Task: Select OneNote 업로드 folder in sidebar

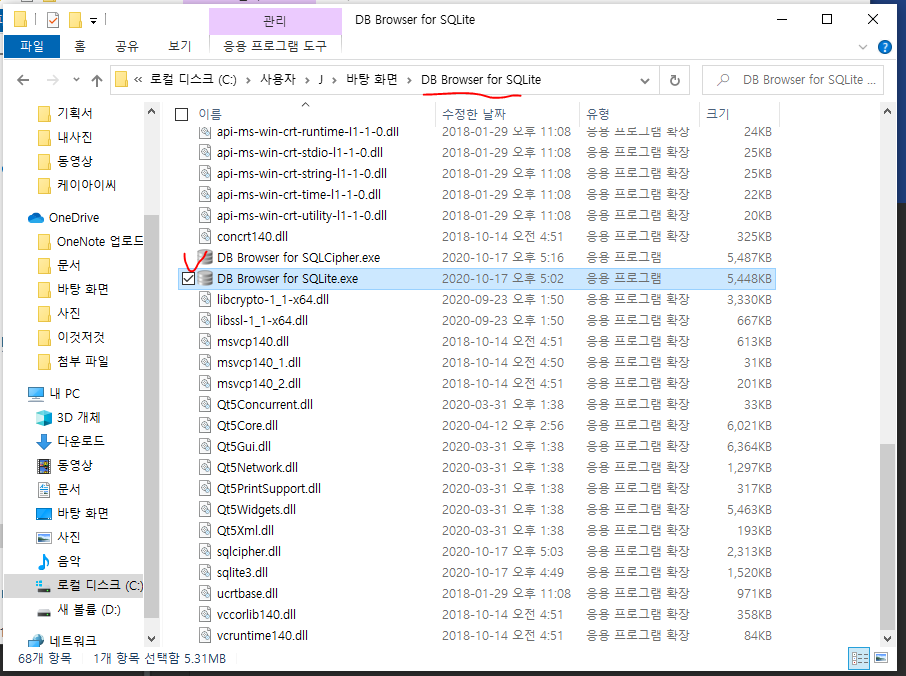Action: [x=100, y=242]
